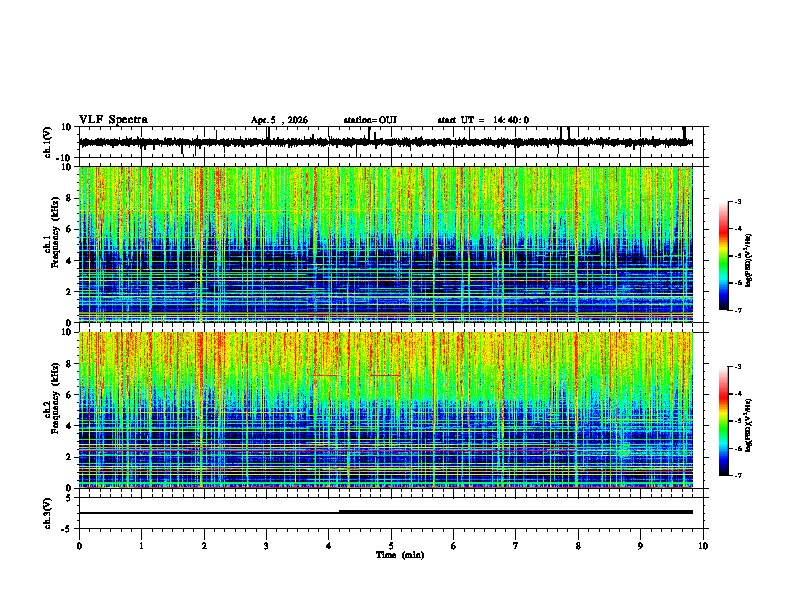
Task: Click the ch.2 color scale bar
Action: [x=723, y=421]
